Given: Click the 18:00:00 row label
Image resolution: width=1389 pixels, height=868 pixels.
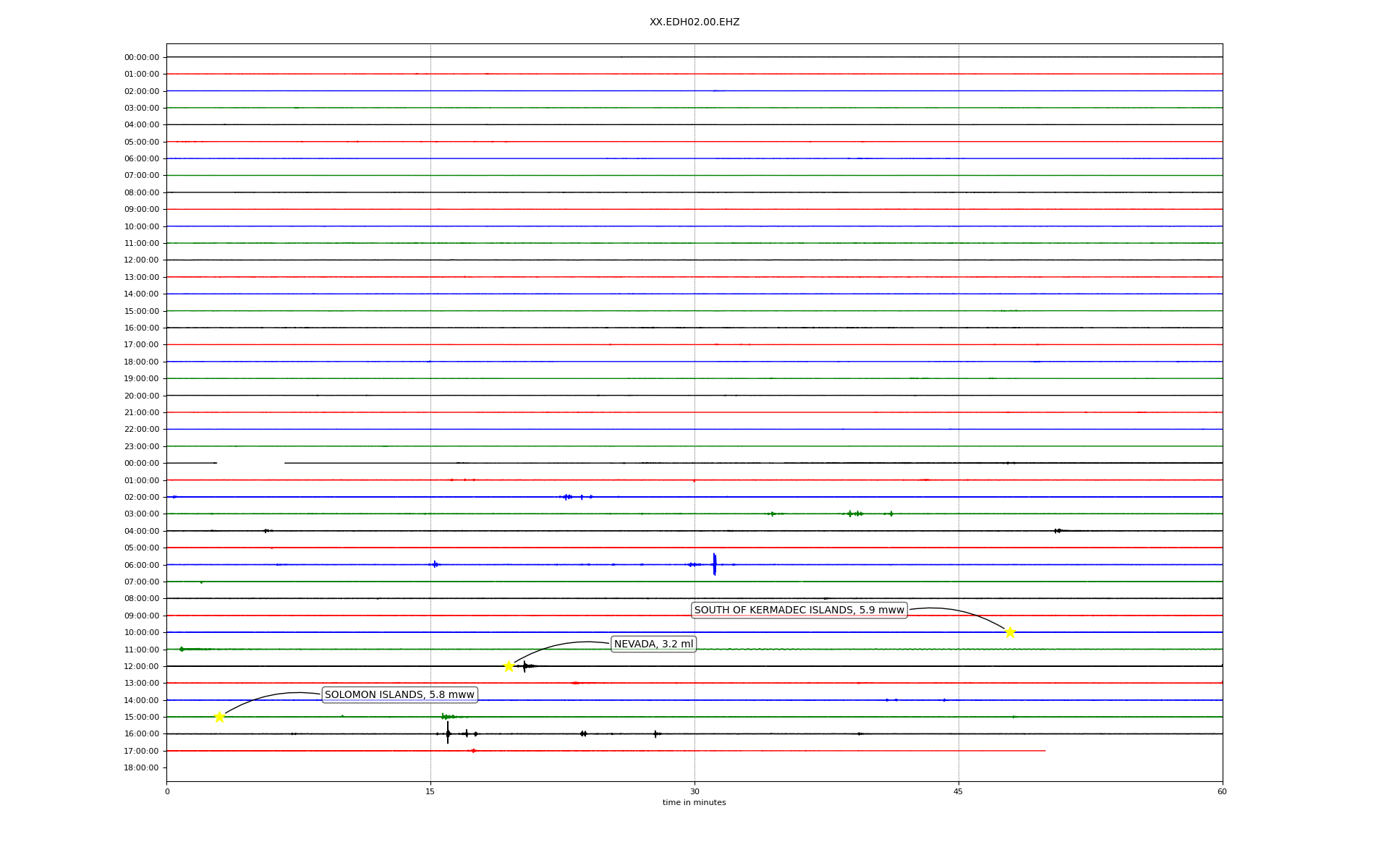Looking at the screenshot, I should 141,768.
